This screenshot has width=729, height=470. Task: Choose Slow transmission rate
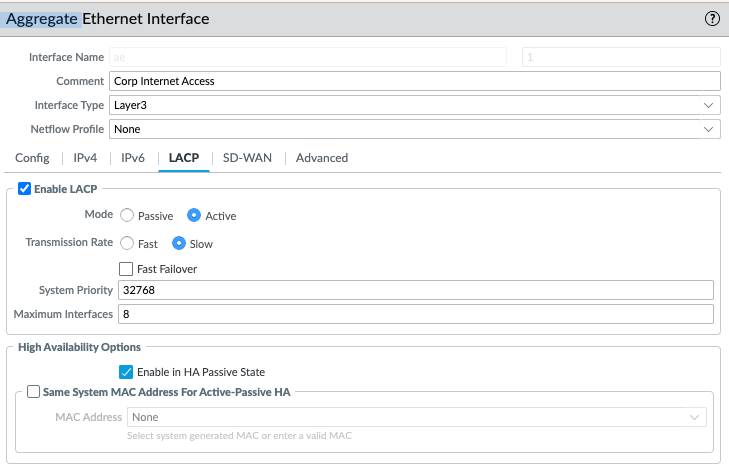coord(180,243)
